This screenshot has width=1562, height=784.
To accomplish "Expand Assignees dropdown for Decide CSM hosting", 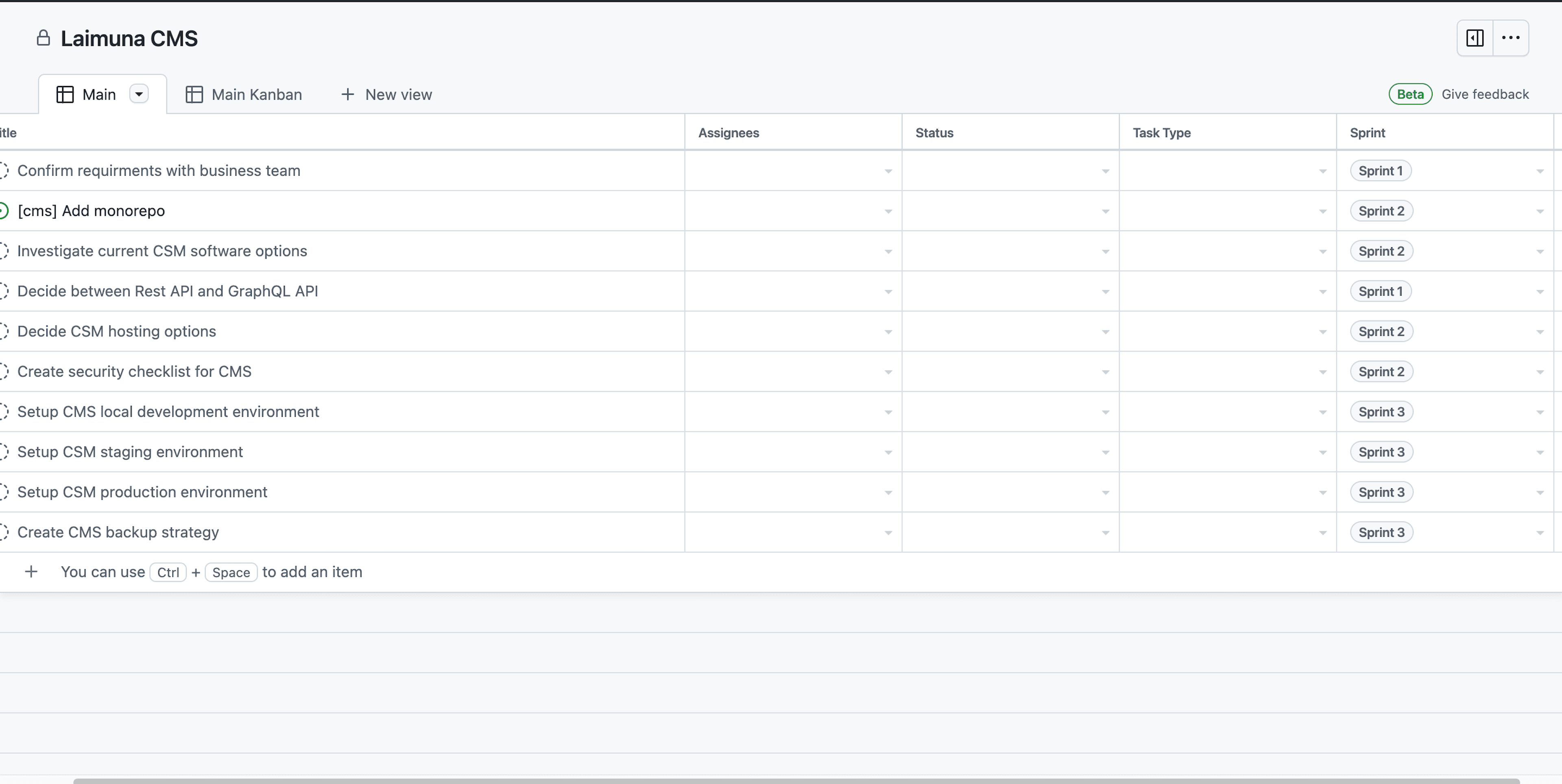I will point(888,332).
